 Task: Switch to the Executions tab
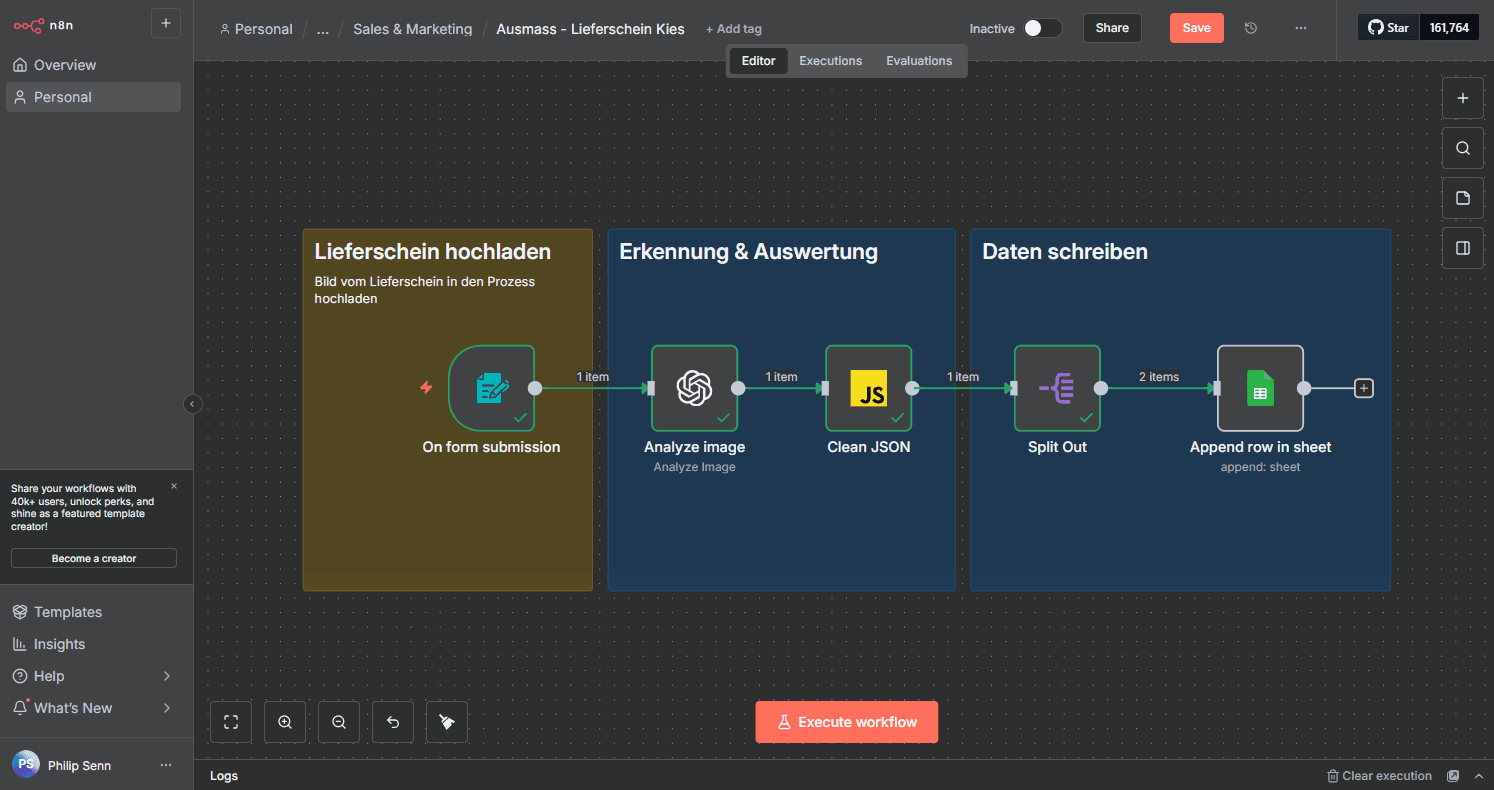click(x=830, y=61)
